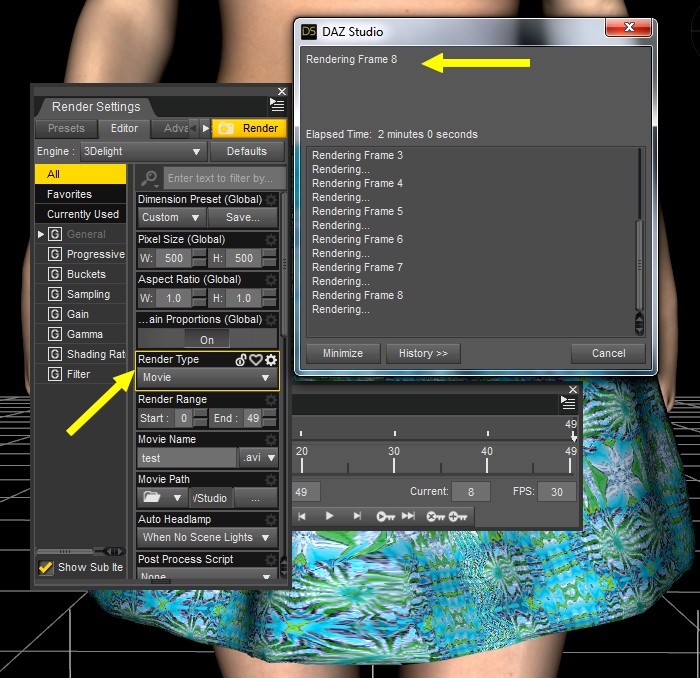Click the render log scrollbar
The height and width of the screenshot is (678, 700).
(x=639, y=264)
